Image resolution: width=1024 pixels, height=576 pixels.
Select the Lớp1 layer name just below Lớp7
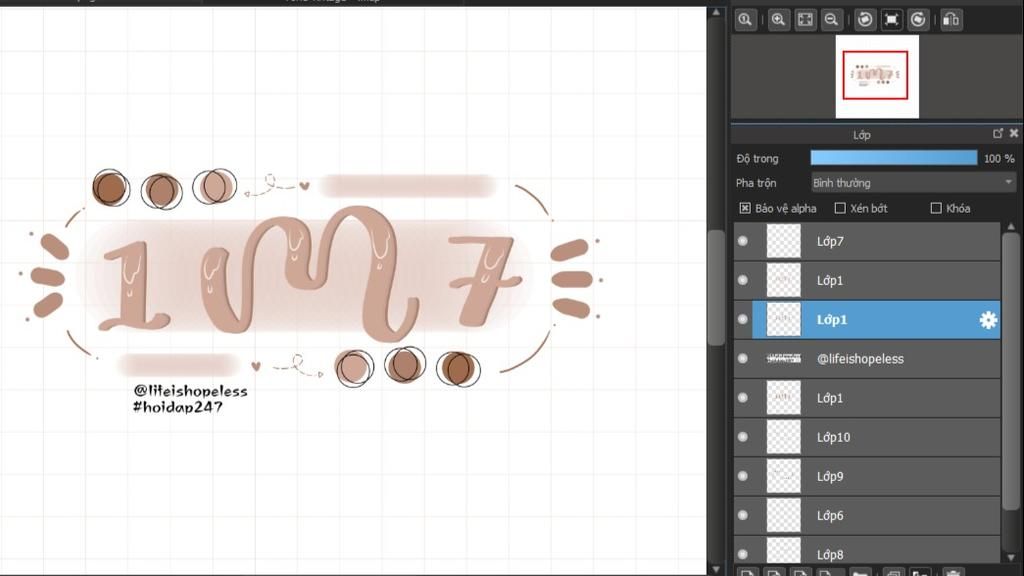coord(830,281)
